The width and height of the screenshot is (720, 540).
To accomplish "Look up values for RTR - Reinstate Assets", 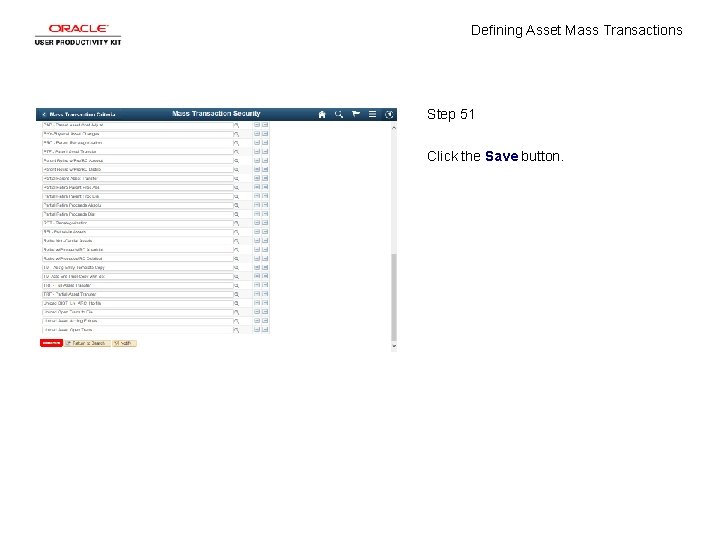I will point(236,232).
